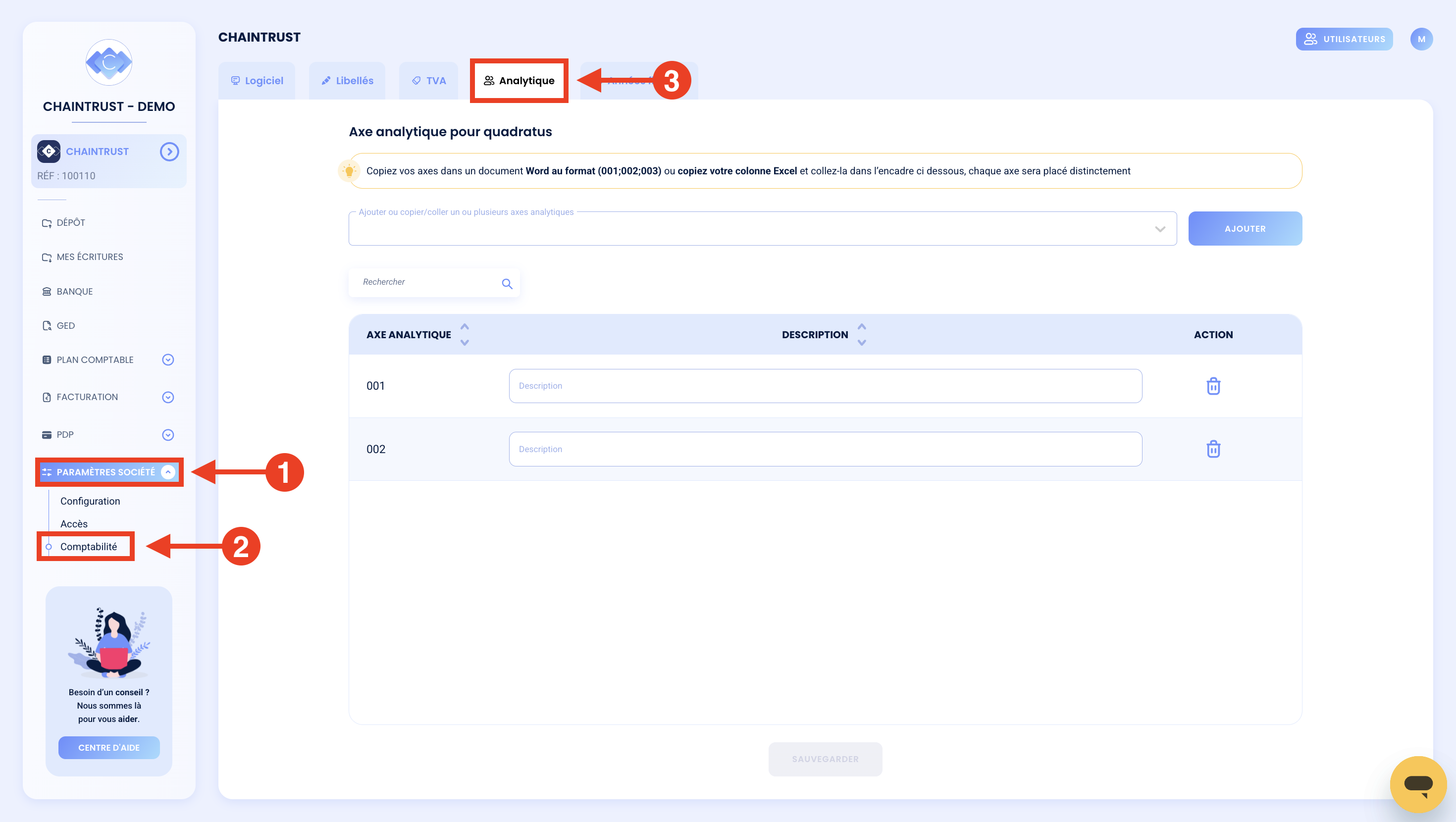Open the Accès submenu item
This screenshot has height=822, width=1456.
click(x=74, y=523)
